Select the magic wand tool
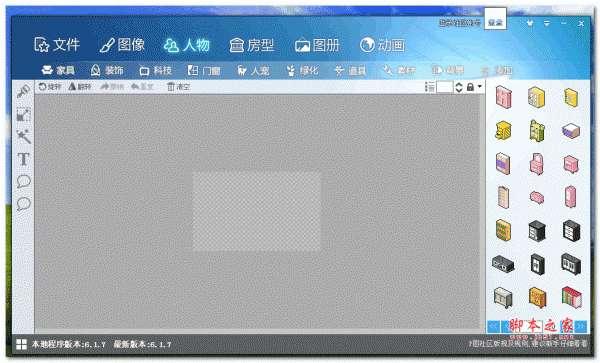The height and width of the screenshot is (363, 600). coord(23,137)
